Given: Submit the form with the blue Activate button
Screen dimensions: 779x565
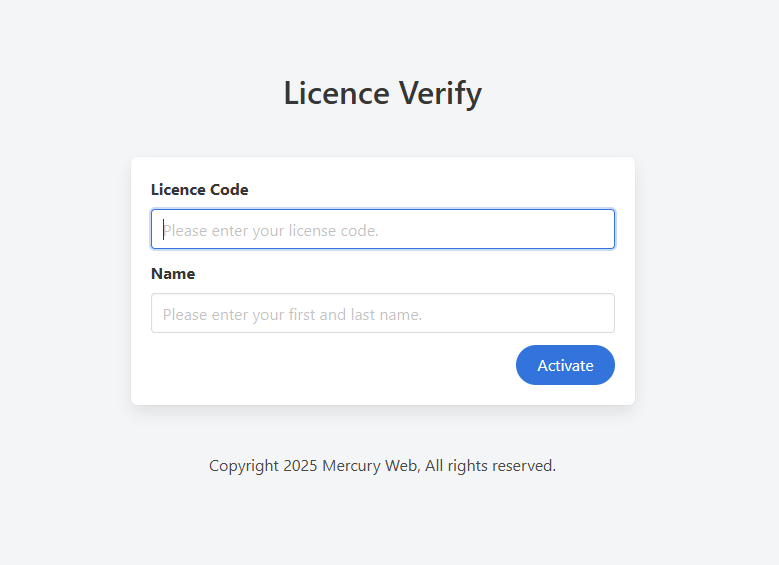Looking at the screenshot, I should click(565, 365).
